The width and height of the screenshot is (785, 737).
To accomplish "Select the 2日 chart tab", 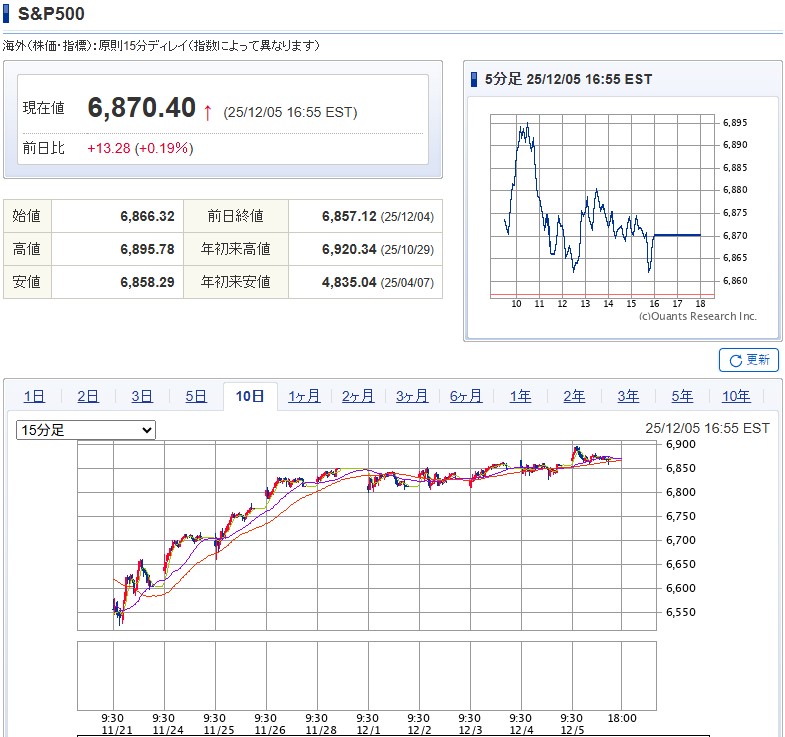I will [88, 397].
